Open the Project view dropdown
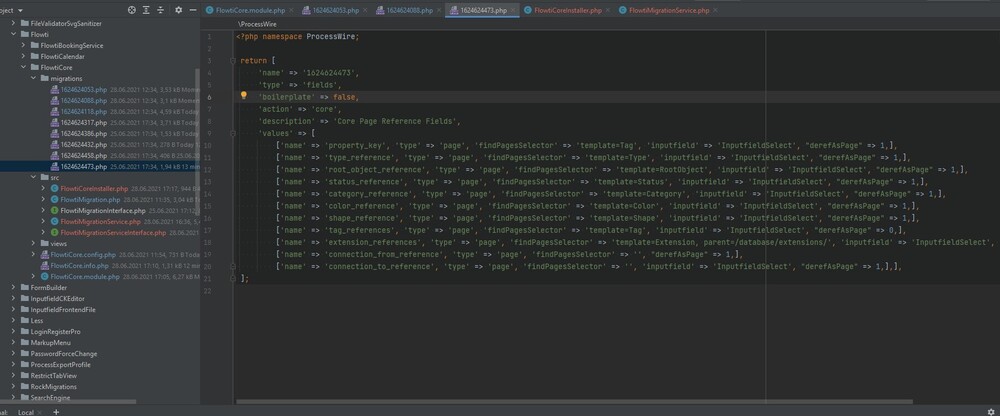The width and height of the screenshot is (1000, 416). pos(22,10)
